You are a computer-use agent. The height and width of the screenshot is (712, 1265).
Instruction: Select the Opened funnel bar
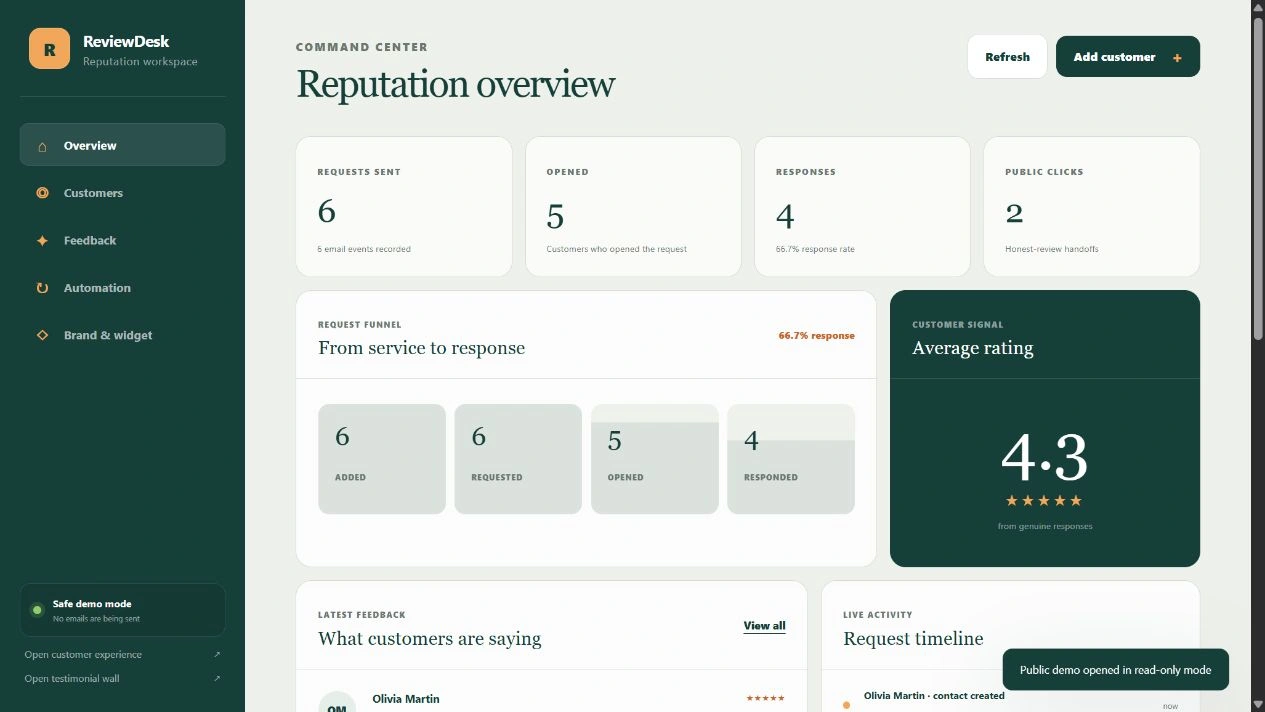(x=654, y=459)
